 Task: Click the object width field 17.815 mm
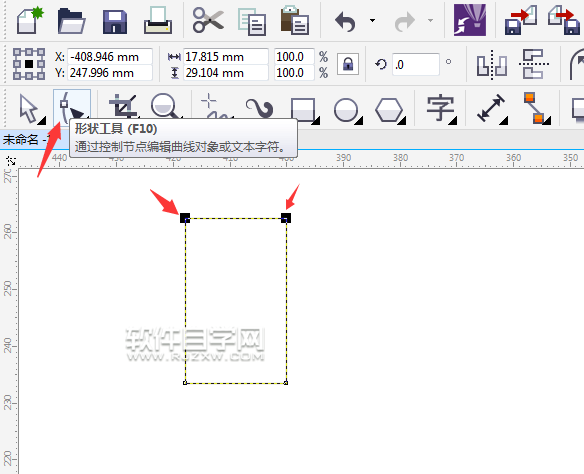point(225,57)
